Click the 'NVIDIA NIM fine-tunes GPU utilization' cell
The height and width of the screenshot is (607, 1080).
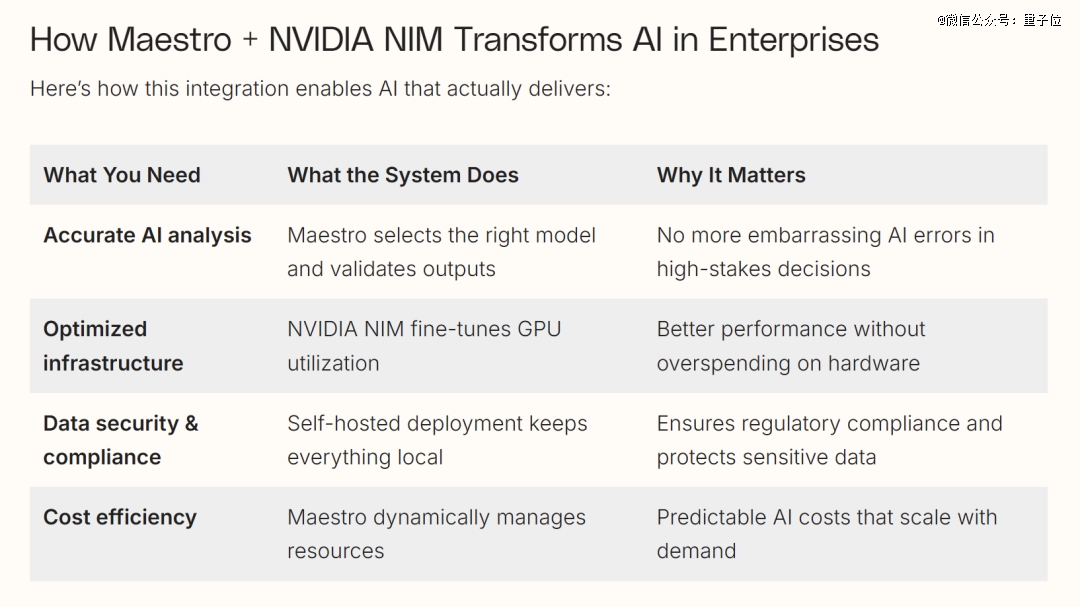(424, 345)
